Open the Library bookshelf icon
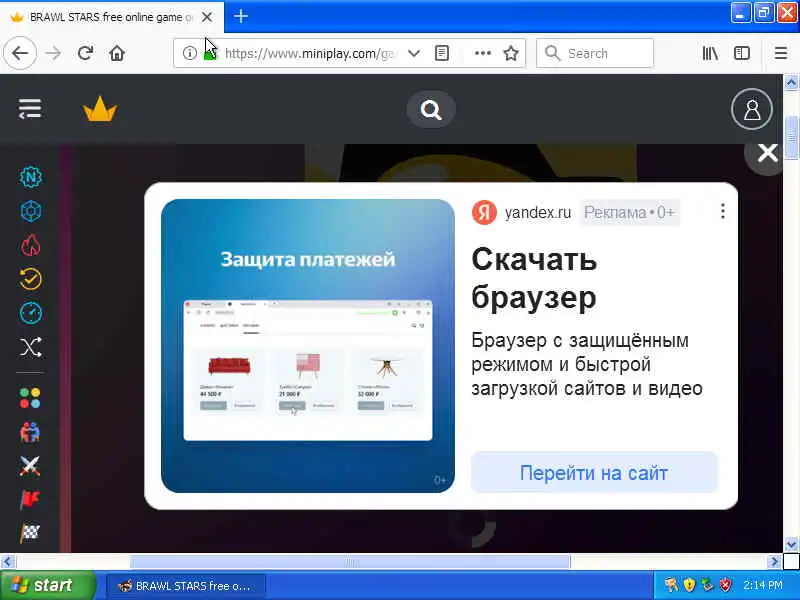The width and height of the screenshot is (800, 600). (710, 53)
